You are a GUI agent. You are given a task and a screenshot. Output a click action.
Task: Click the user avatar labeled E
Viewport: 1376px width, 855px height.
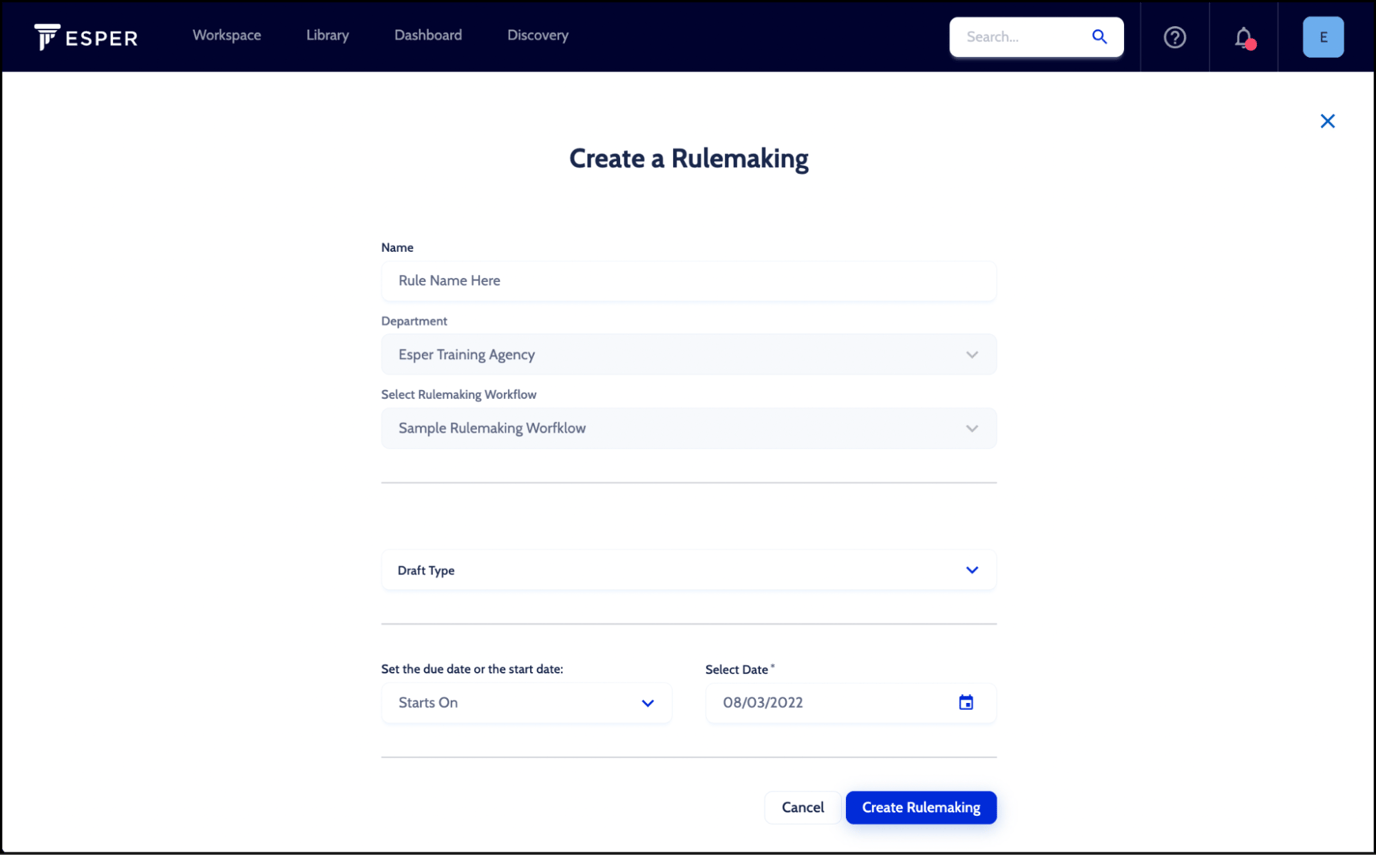pos(1323,36)
